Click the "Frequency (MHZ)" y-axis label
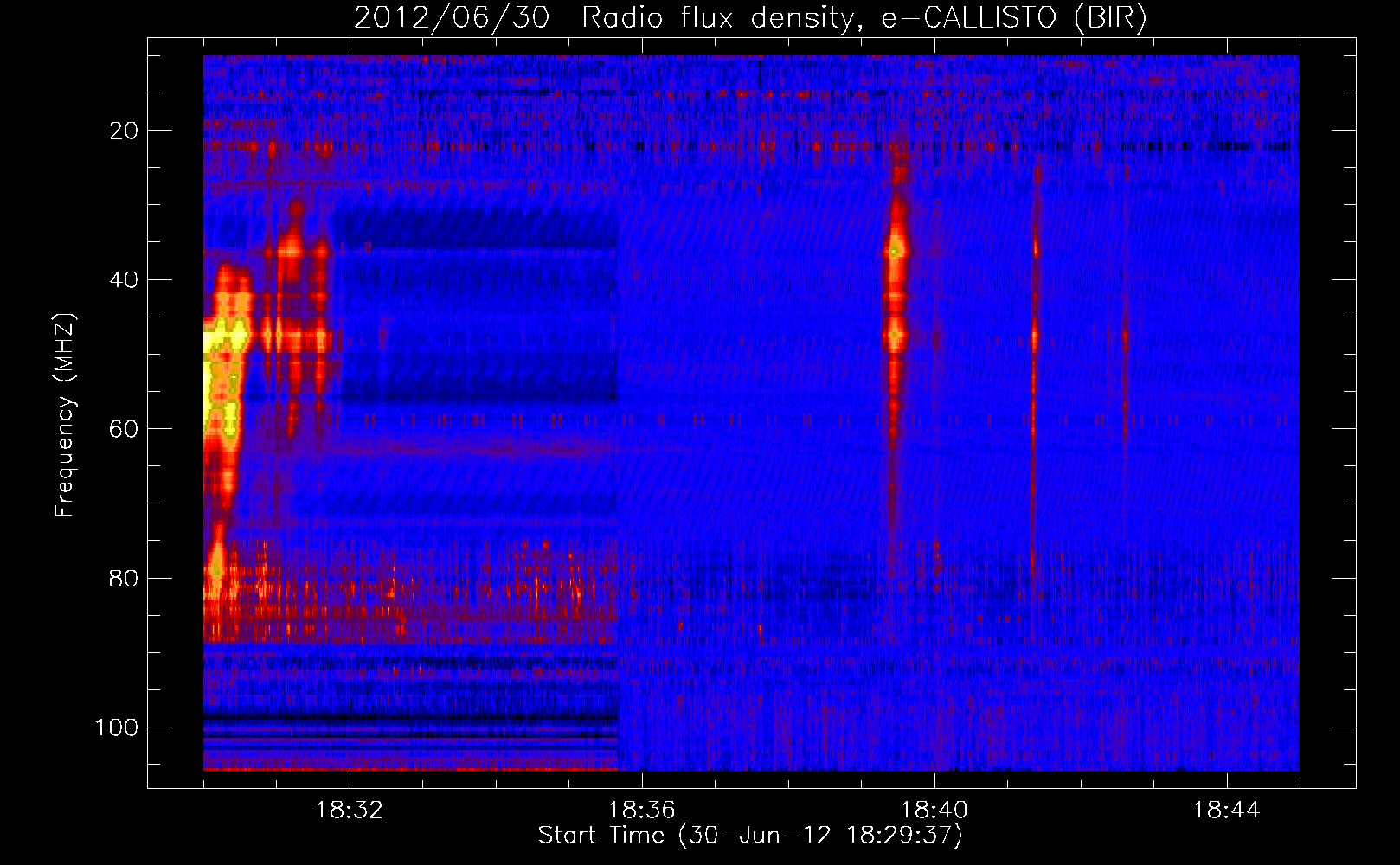Screen dimensions: 1400x865 click(65, 414)
